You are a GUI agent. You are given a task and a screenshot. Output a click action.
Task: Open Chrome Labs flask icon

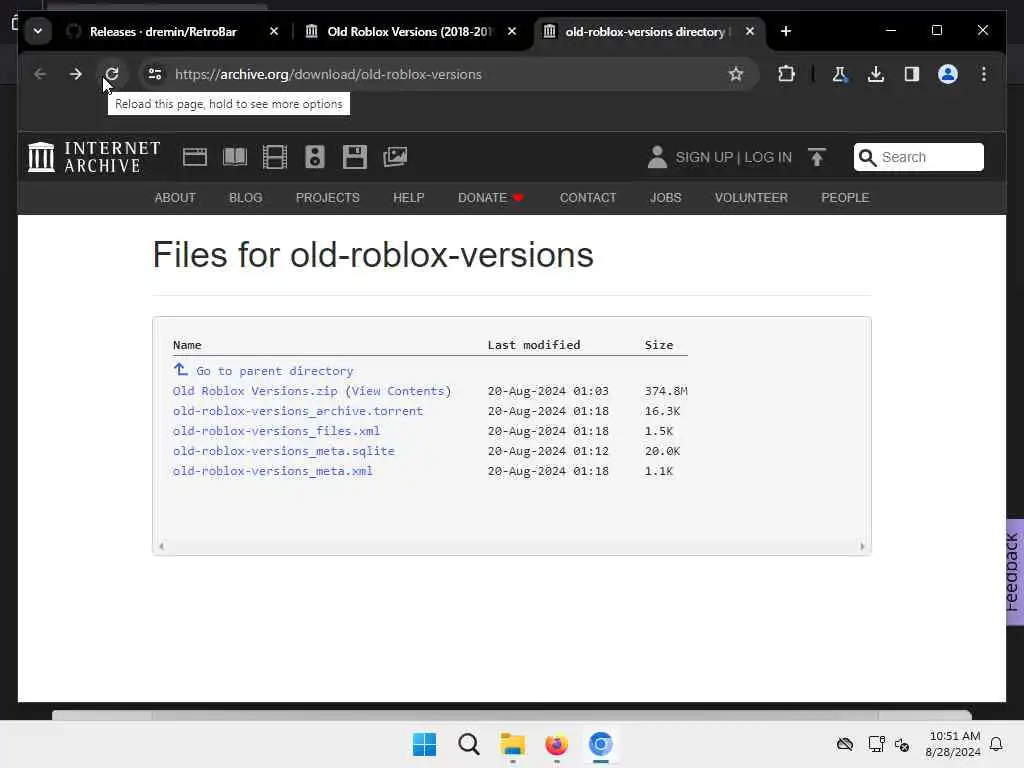pos(840,74)
